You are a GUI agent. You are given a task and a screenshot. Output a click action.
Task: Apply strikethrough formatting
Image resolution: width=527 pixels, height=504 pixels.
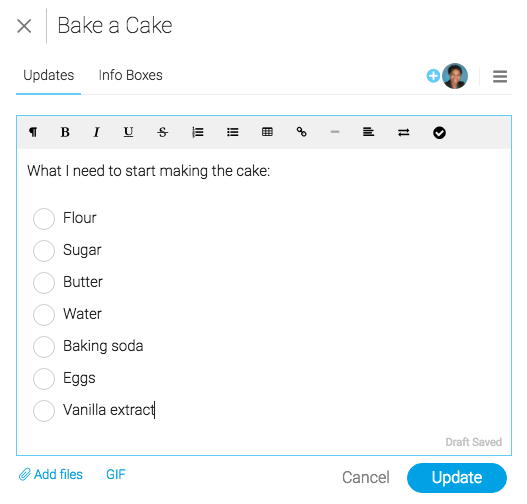point(163,132)
